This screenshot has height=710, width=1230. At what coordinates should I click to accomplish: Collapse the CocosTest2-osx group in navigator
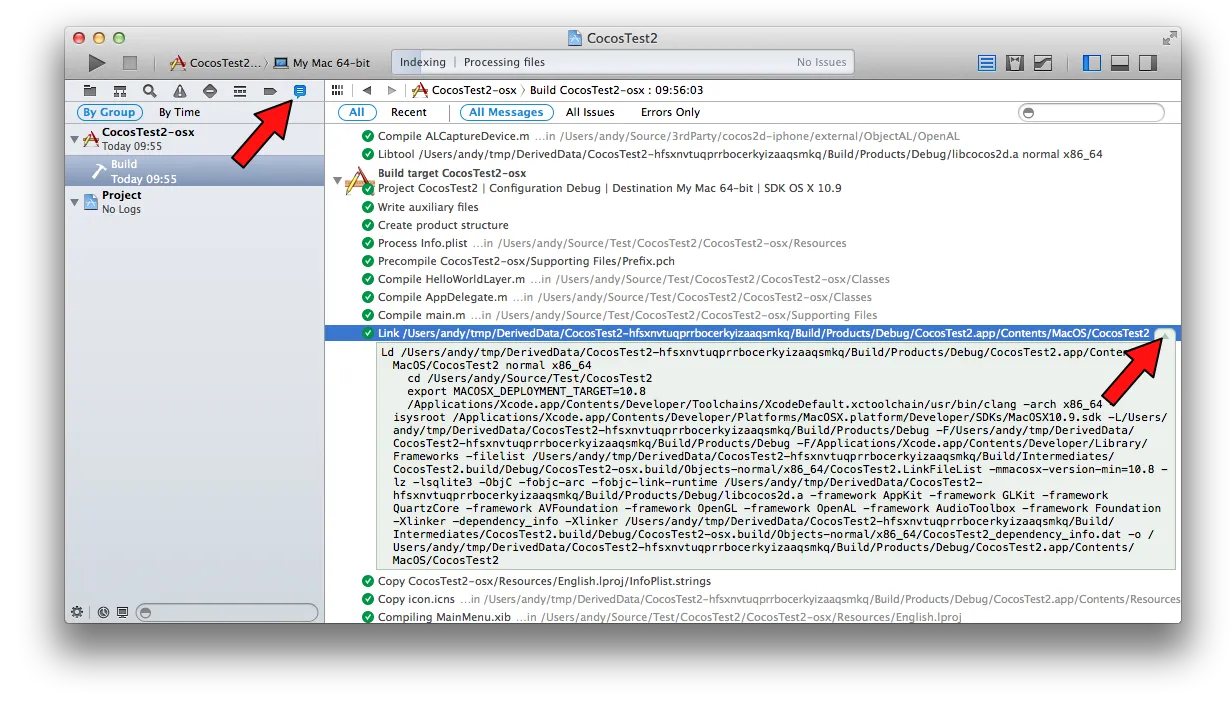(x=75, y=139)
